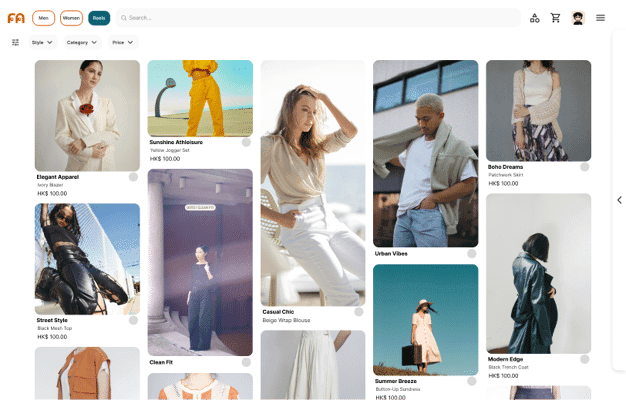Click the orange brand logo icon
Viewport: 626px width, 400px height.
click(x=16, y=18)
